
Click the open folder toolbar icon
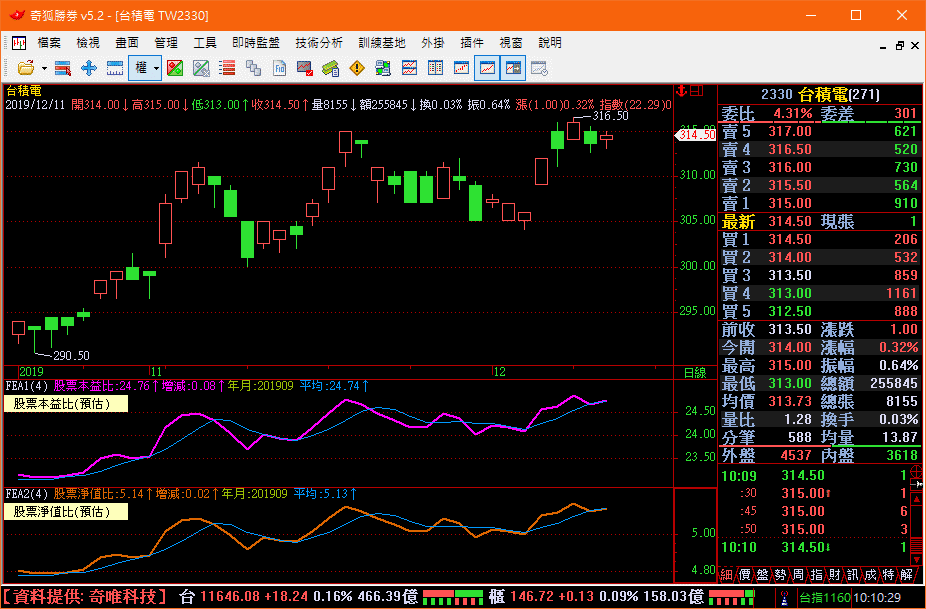(x=26, y=69)
